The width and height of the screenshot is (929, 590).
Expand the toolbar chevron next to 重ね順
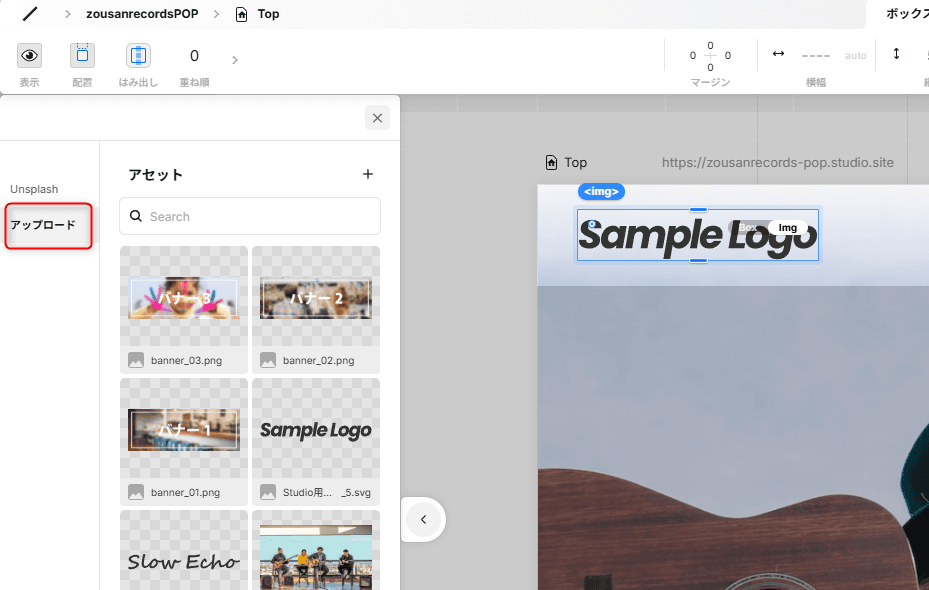pos(235,60)
